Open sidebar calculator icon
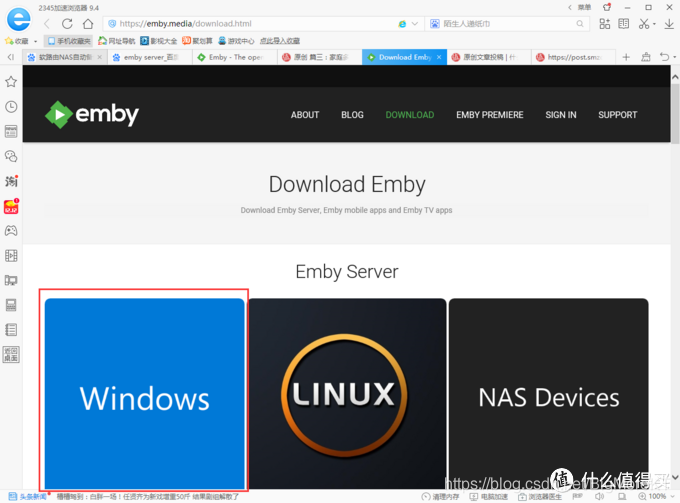The image size is (680, 503). click(11, 305)
